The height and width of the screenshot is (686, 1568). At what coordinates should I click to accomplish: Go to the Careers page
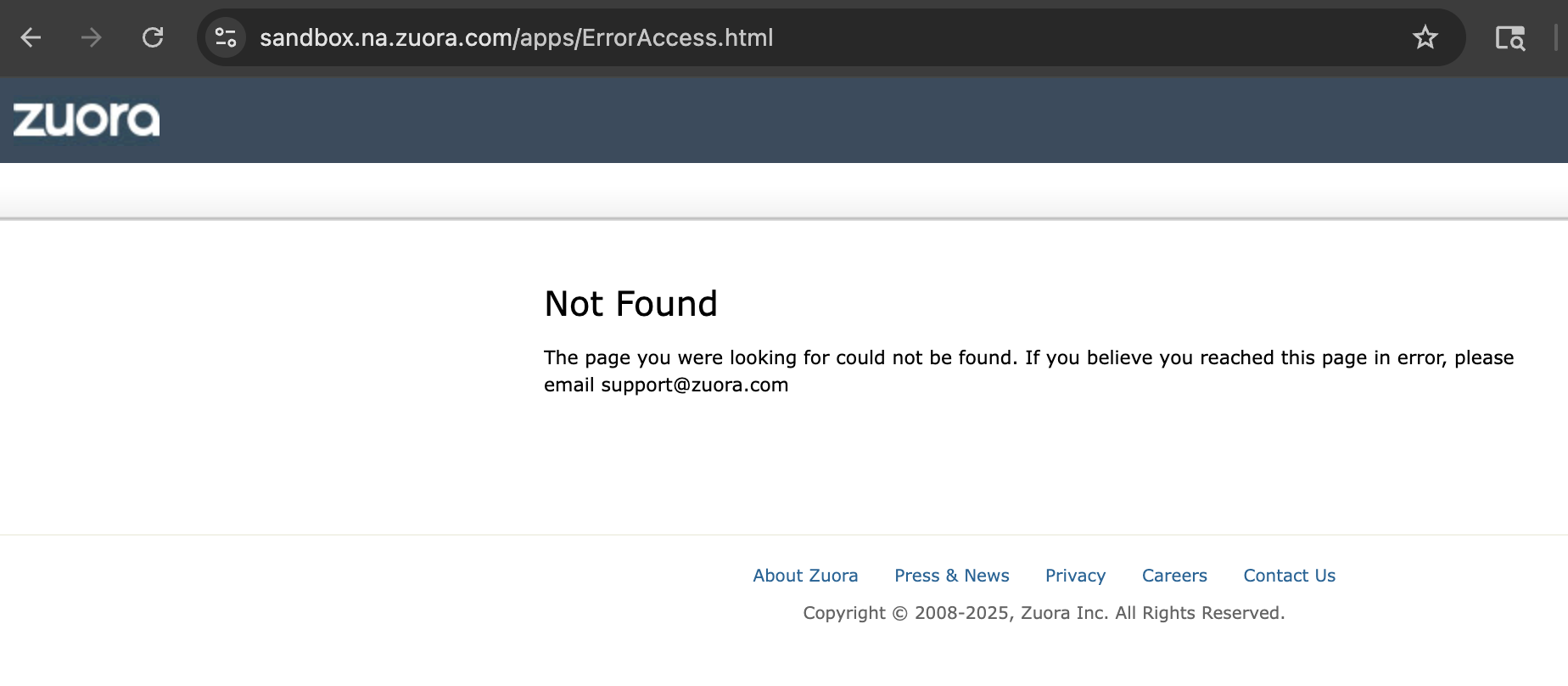(1174, 576)
